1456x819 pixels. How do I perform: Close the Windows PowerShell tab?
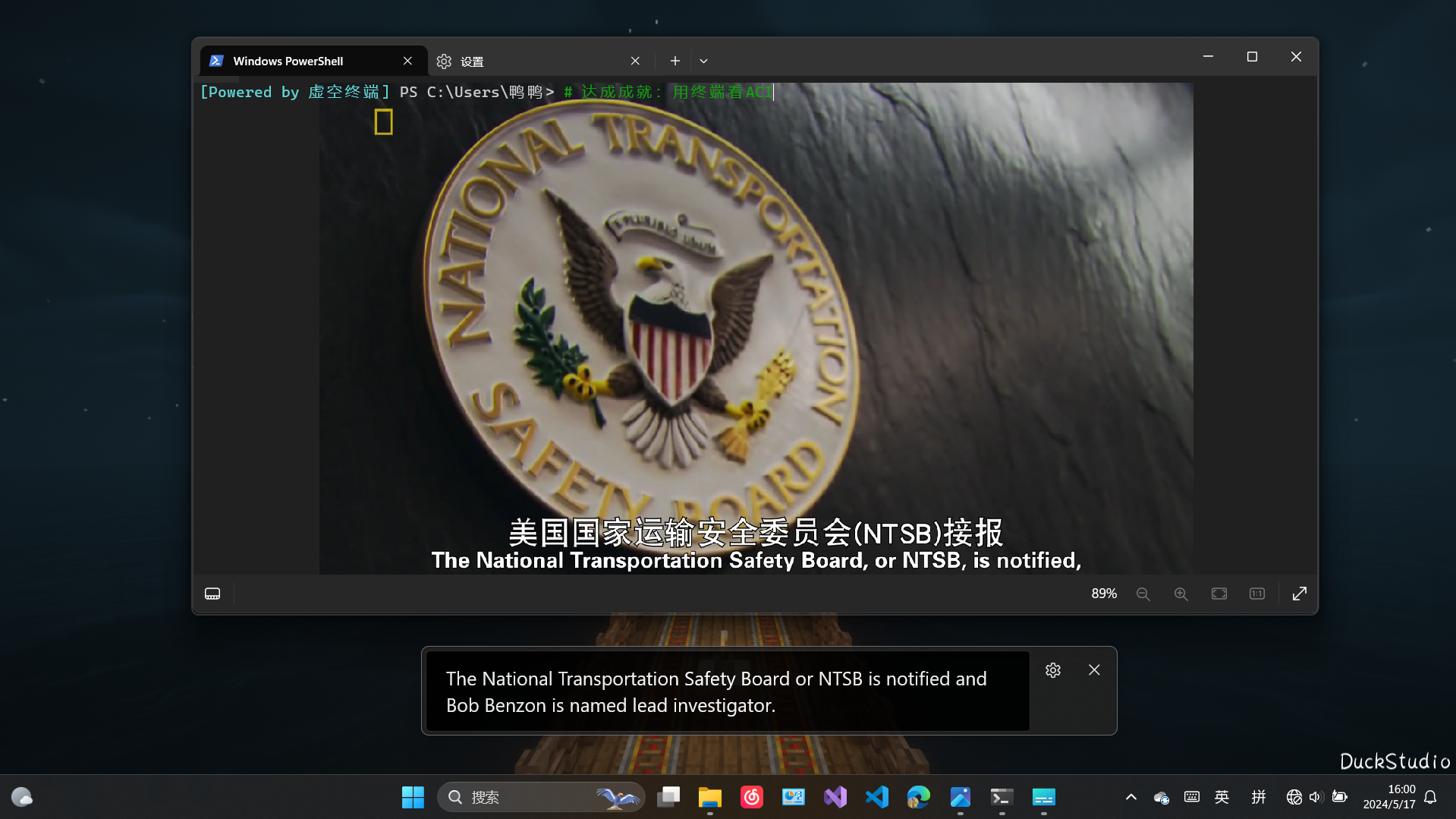point(407,61)
